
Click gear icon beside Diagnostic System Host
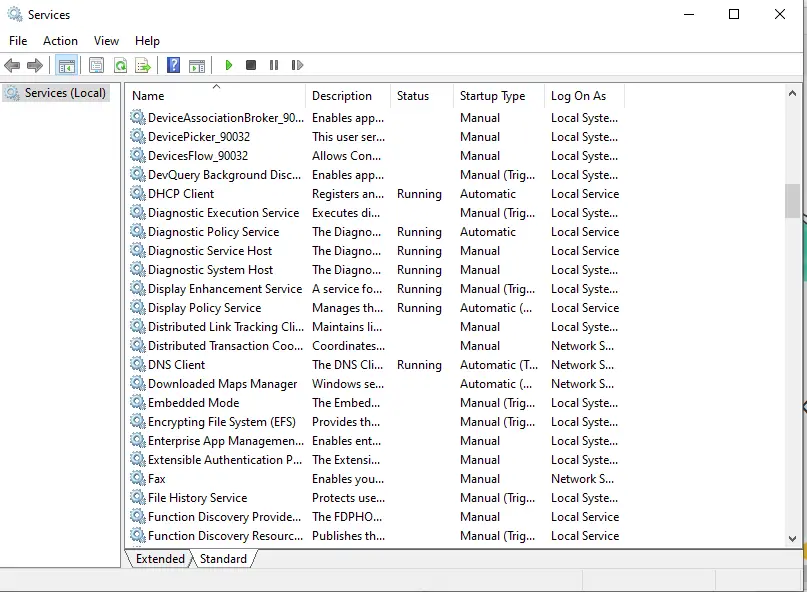click(x=137, y=270)
